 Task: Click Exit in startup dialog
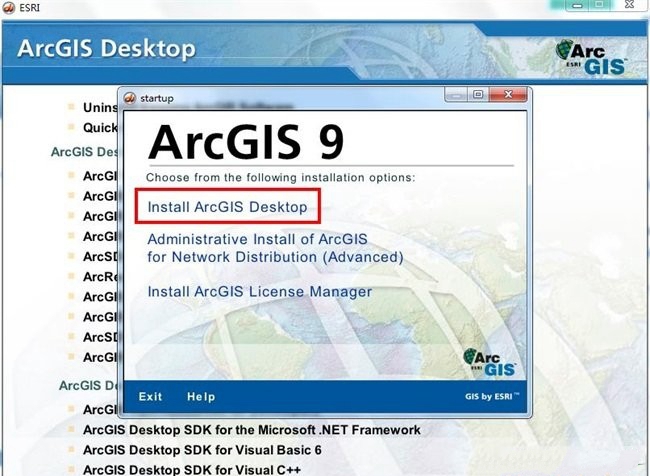[x=150, y=397]
